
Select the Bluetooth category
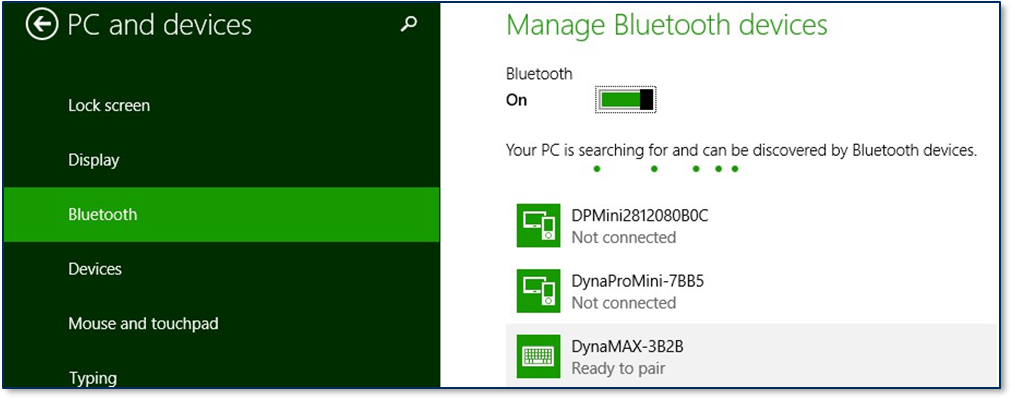point(221,214)
